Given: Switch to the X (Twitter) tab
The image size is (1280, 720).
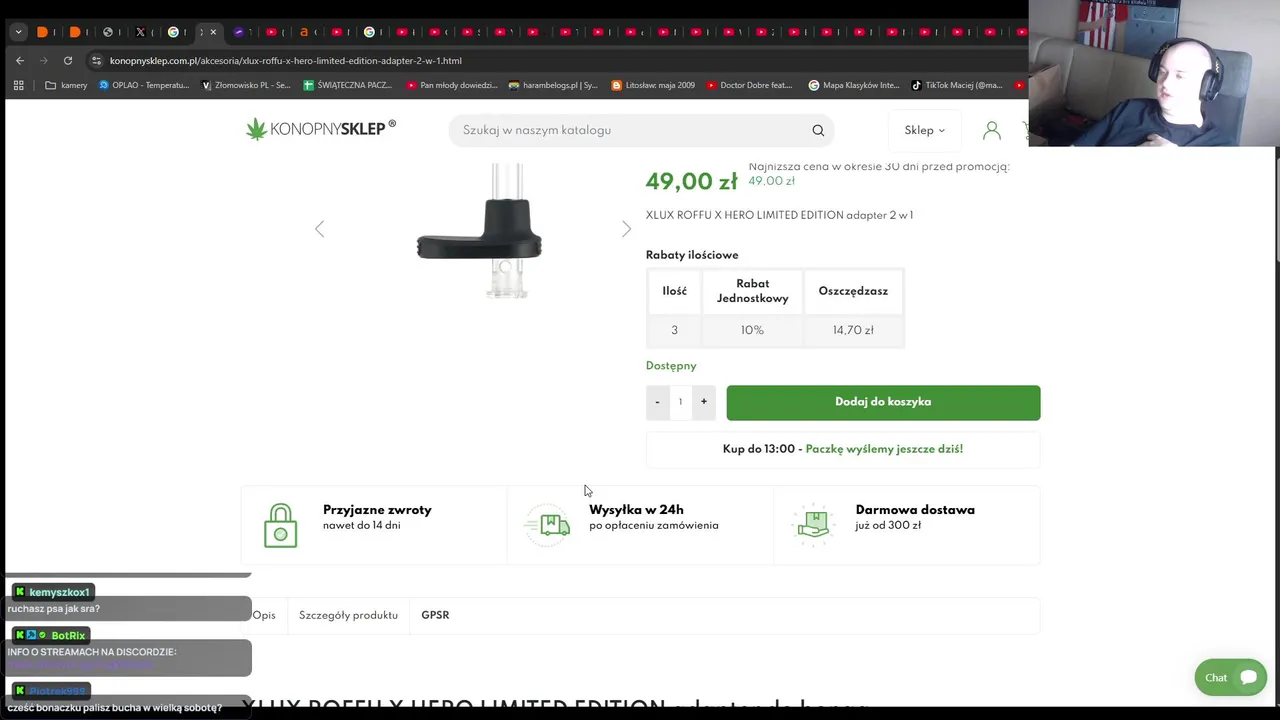Looking at the screenshot, I should tap(141, 32).
